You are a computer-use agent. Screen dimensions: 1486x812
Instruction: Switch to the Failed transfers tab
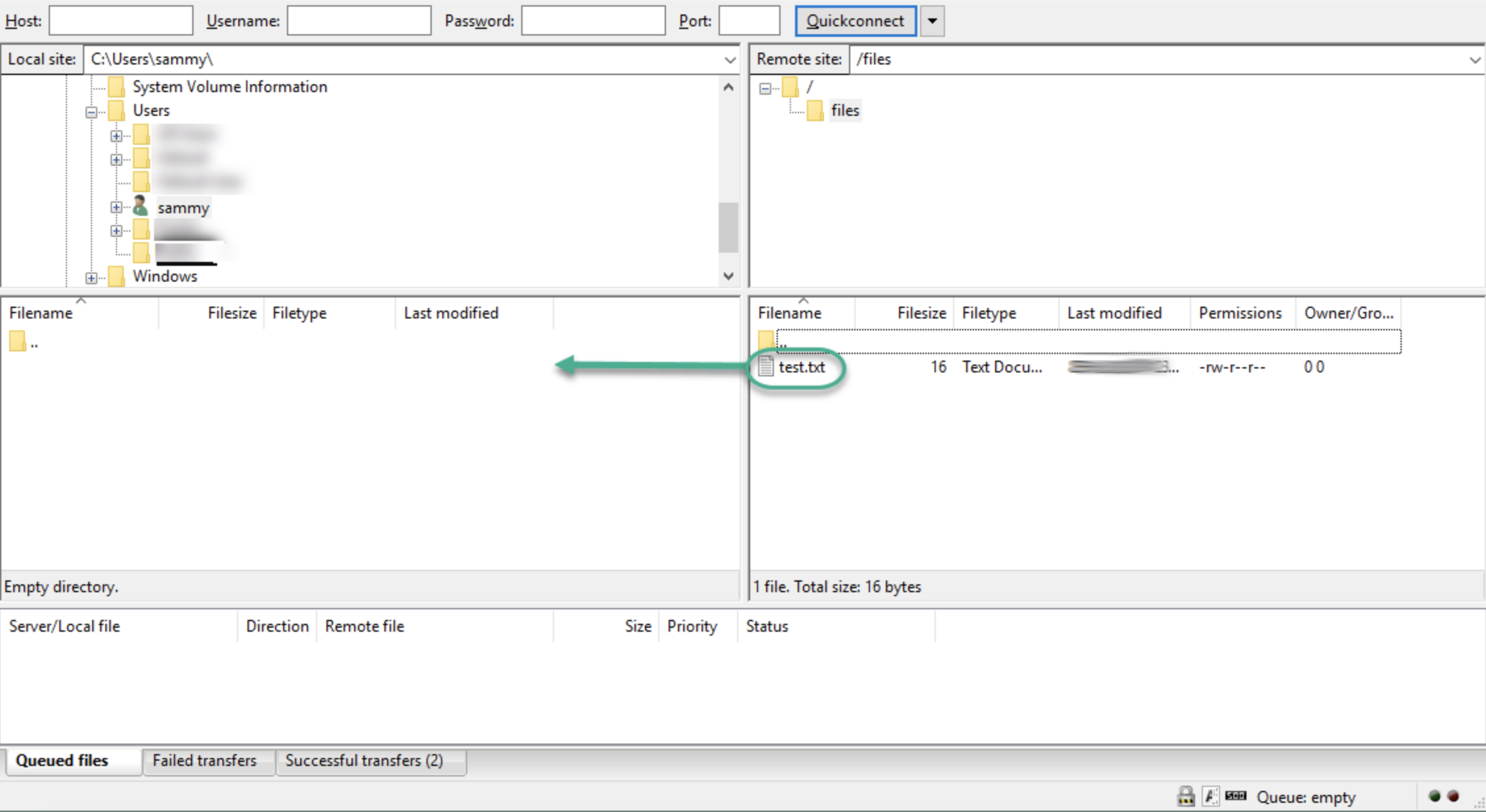coord(208,761)
